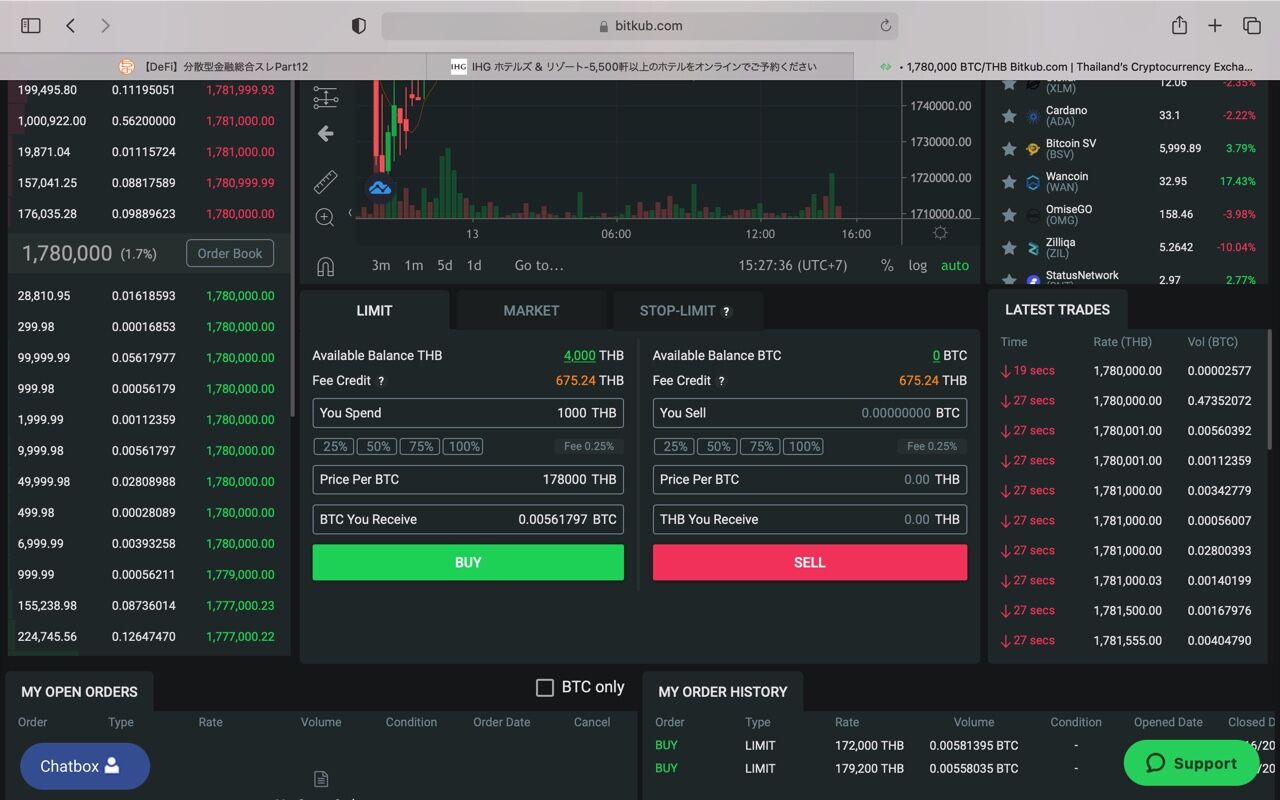Open a new Safari tab

pyautogui.click(x=1215, y=26)
